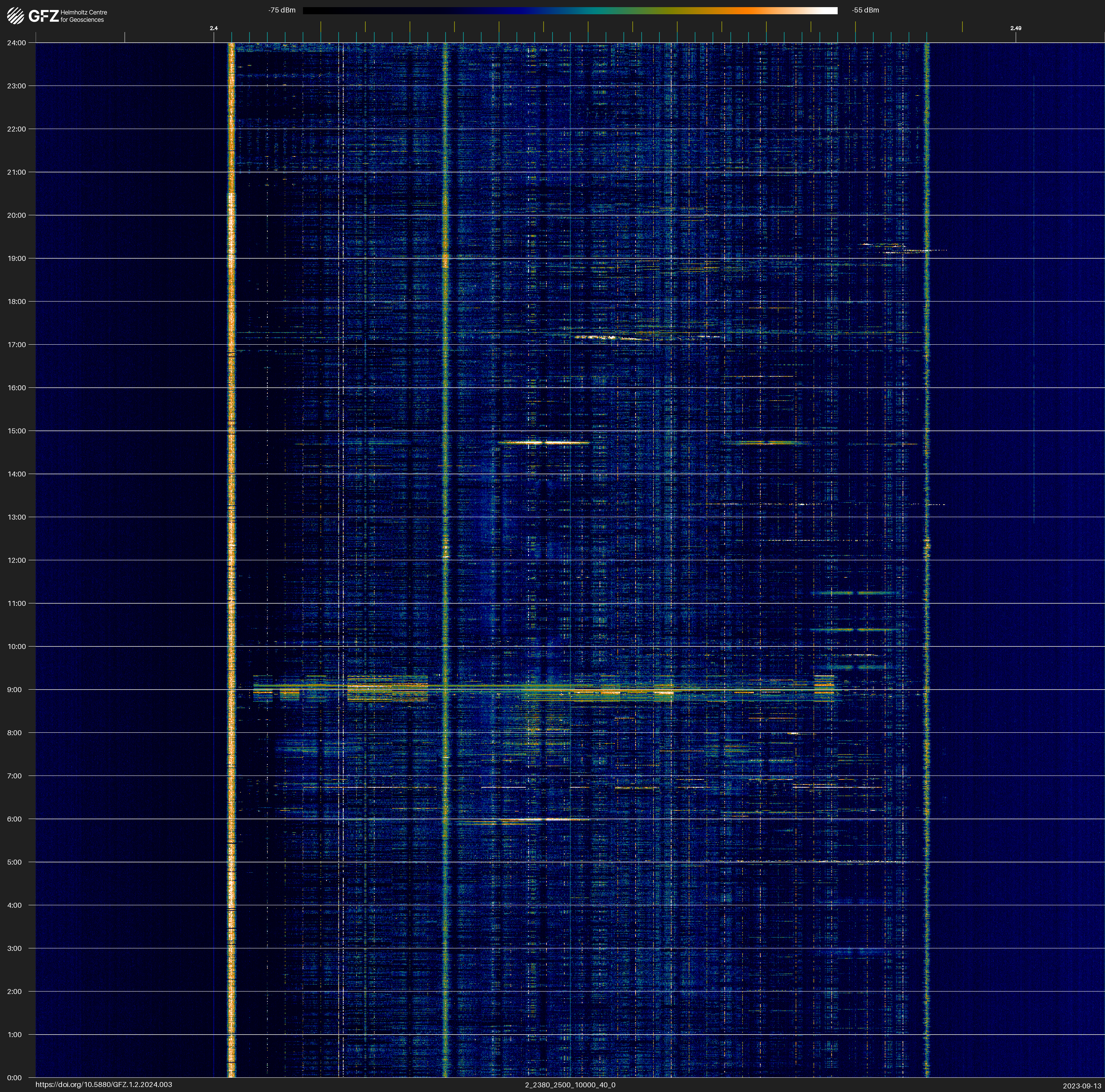Click the 9:00 time axis label

14,690
